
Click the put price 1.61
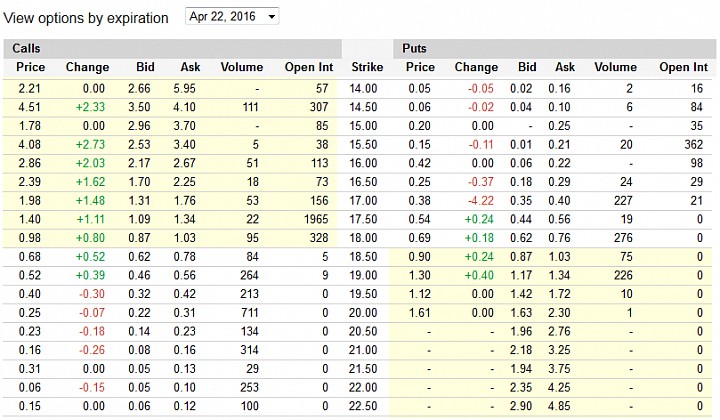pos(419,313)
